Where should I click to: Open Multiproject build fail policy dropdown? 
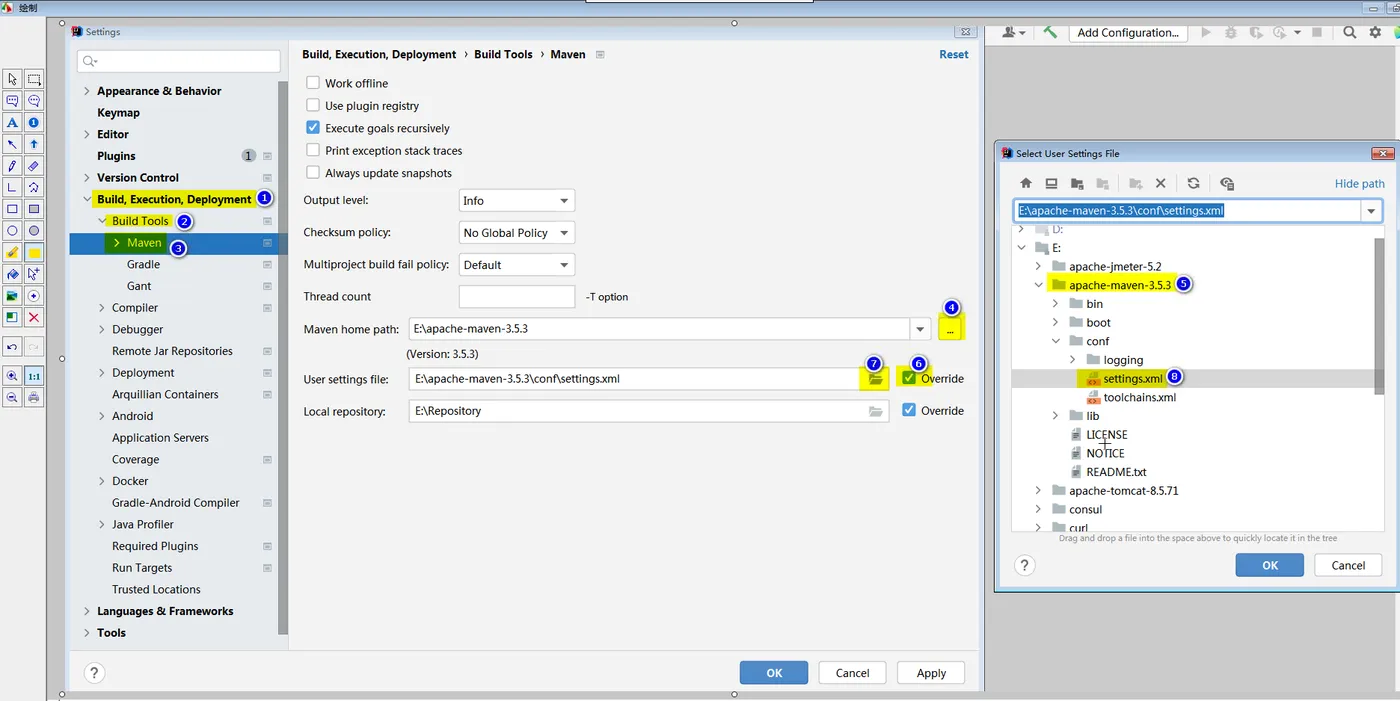517,265
